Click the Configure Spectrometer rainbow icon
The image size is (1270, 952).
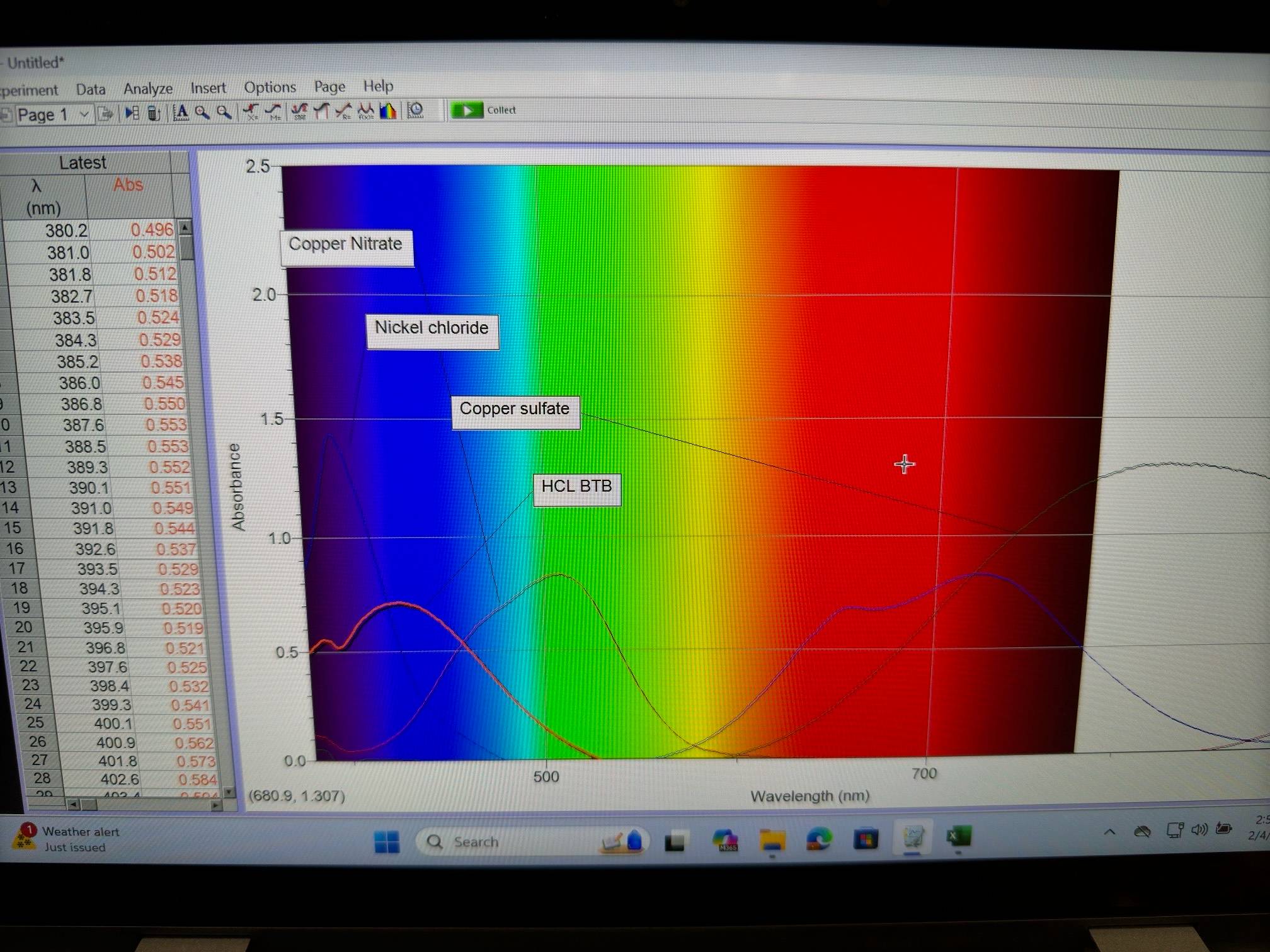388,111
